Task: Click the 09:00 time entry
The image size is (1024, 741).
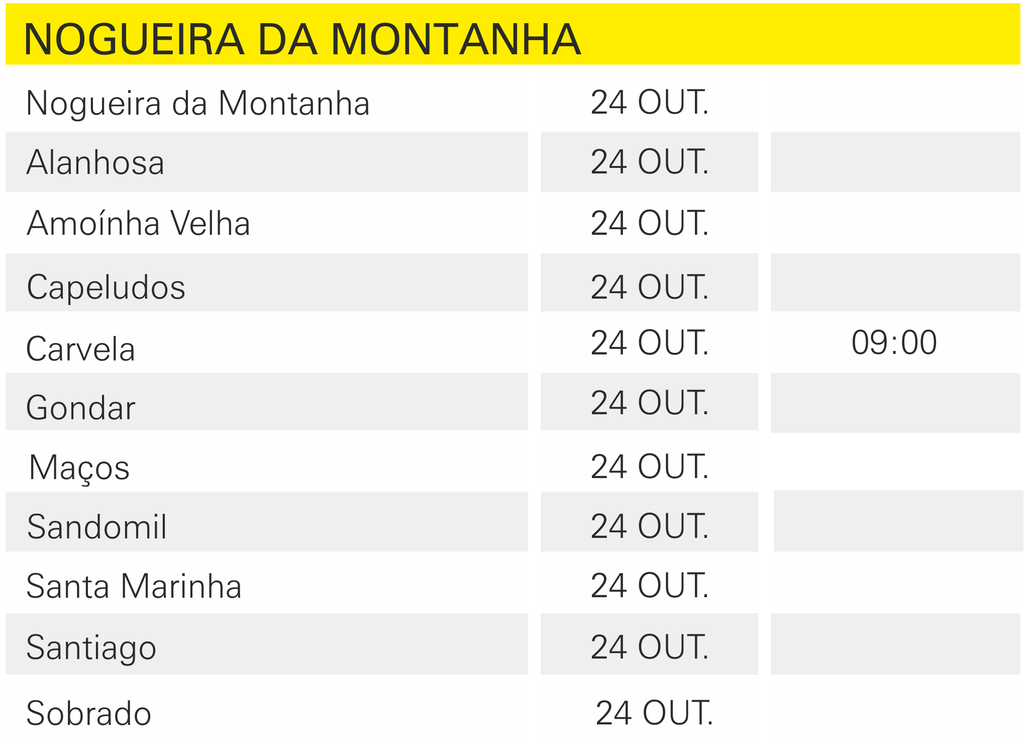Action: tap(894, 343)
